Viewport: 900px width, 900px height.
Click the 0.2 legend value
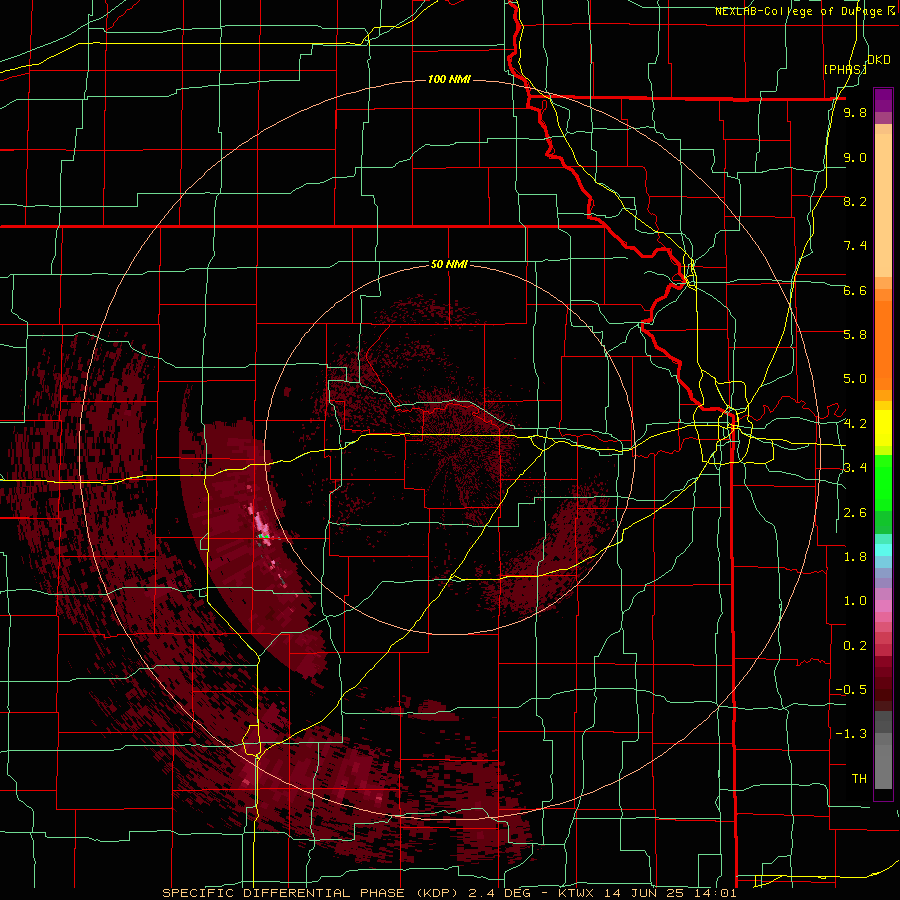tap(855, 646)
